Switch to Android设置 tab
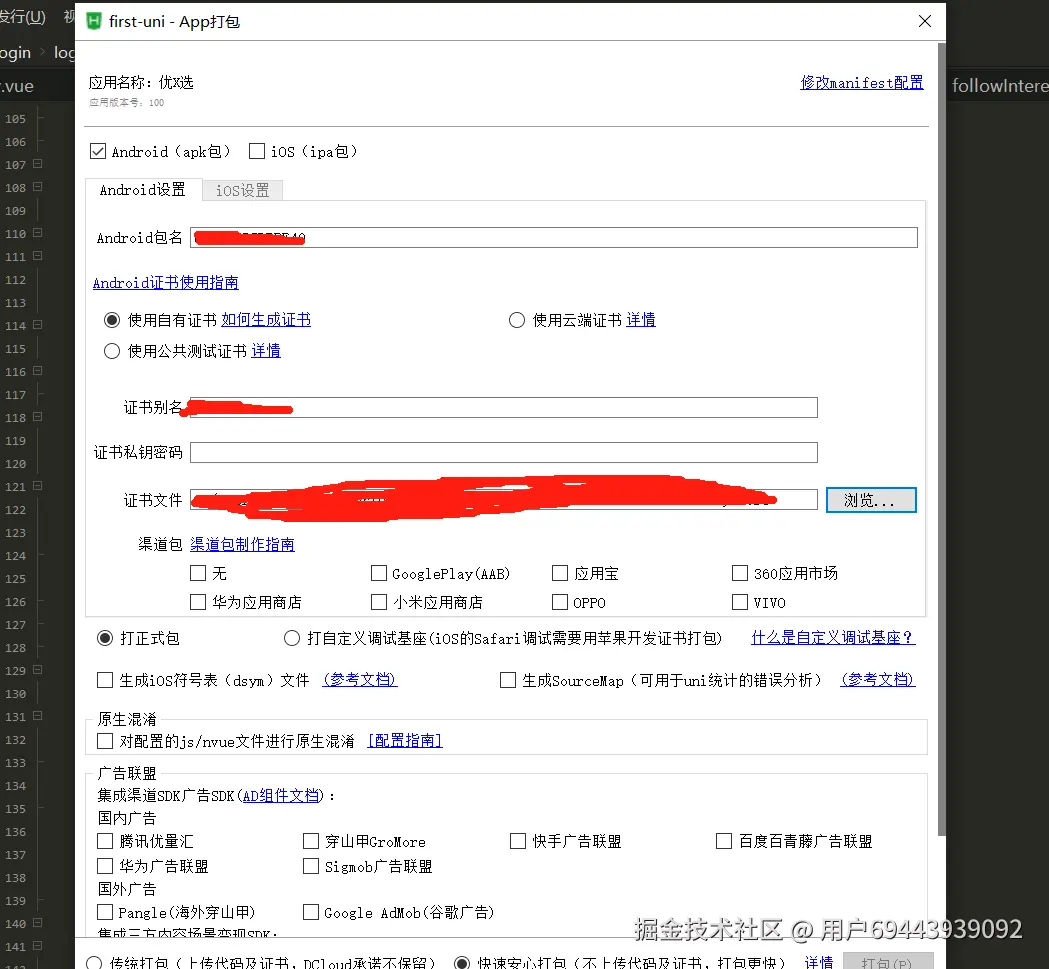This screenshot has height=969, width=1049. (x=142, y=190)
